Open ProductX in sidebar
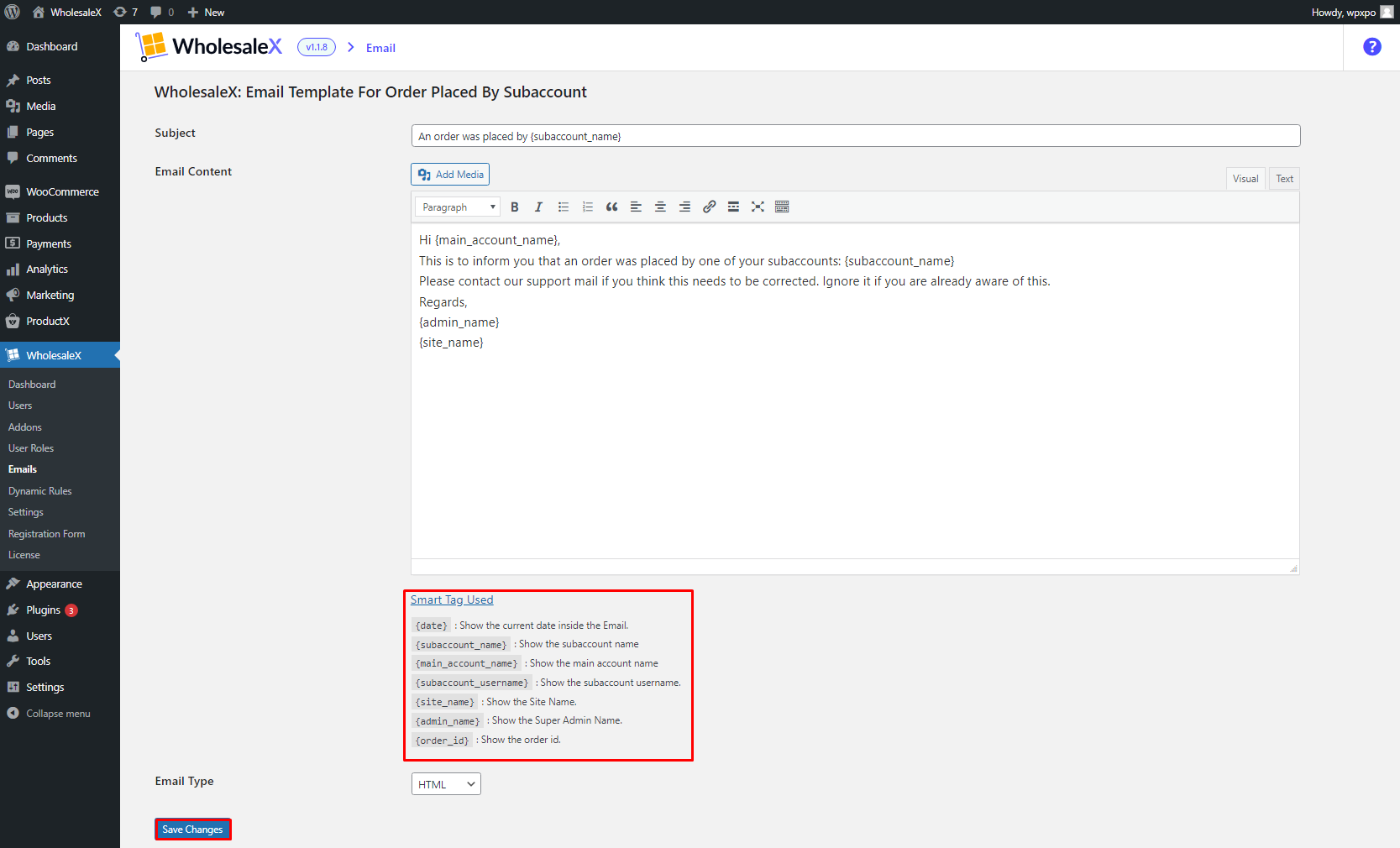The width and height of the screenshot is (1400, 848). (48, 322)
